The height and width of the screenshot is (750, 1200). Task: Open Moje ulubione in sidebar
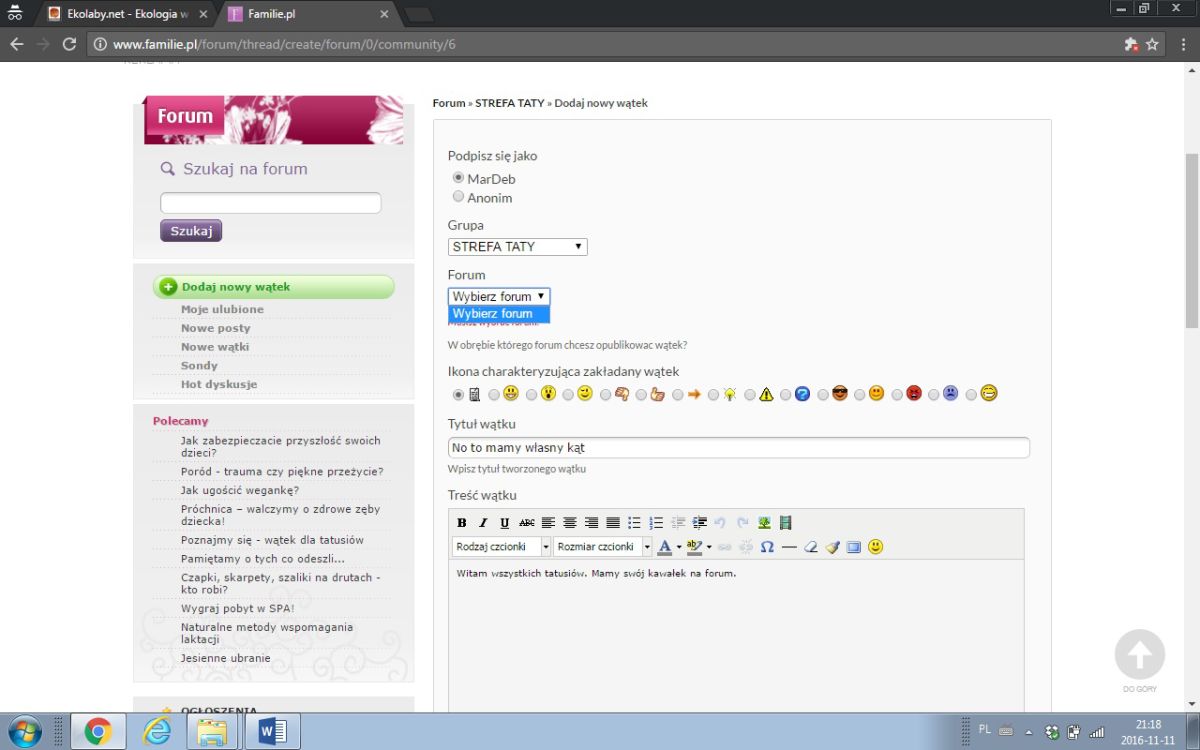tap(222, 310)
